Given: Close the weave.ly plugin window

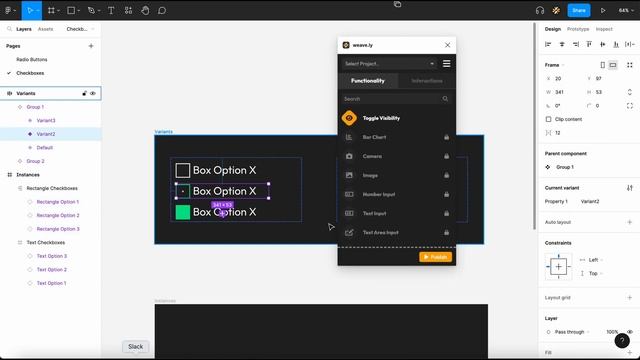Looking at the screenshot, I should (447, 45).
